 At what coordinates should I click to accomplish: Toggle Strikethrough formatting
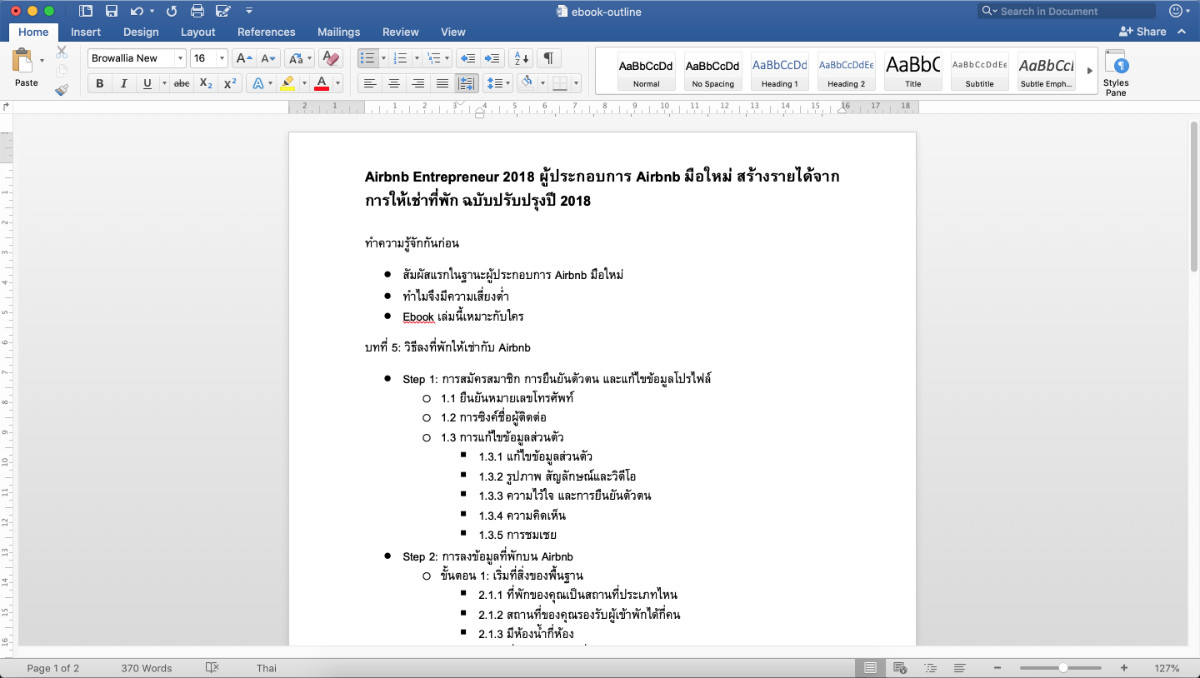click(x=181, y=83)
